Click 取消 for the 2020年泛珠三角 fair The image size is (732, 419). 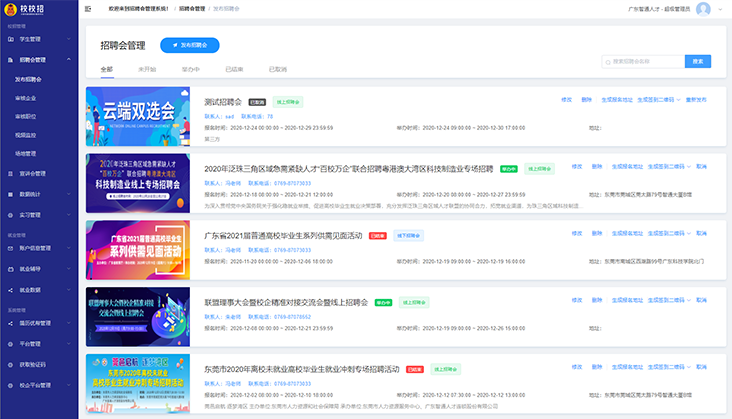point(701,167)
